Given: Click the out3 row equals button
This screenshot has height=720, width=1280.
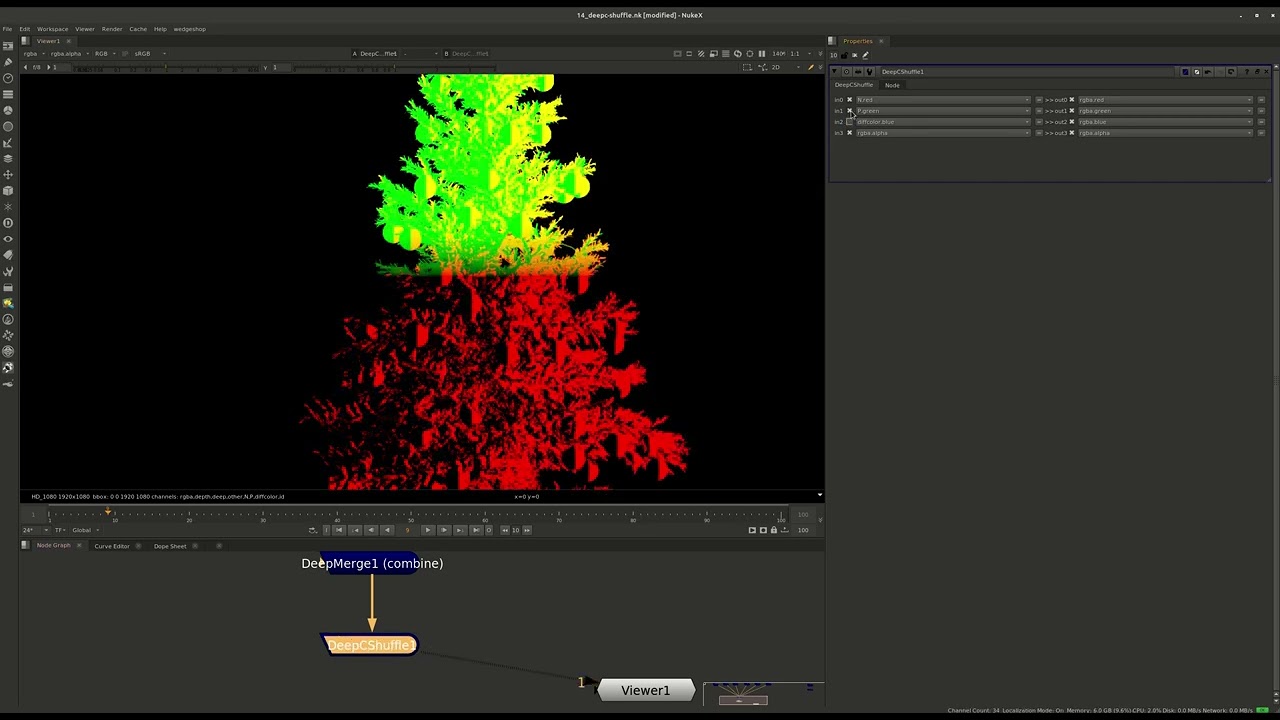Looking at the screenshot, I should tap(1261, 133).
